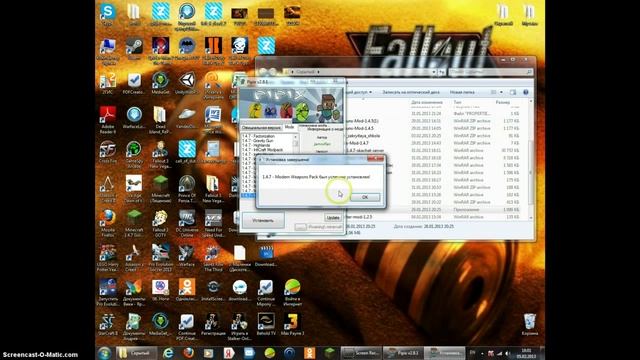The width and height of the screenshot is (640, 360).
Task: Click the Explorer search field
Action: pos(490,72)
